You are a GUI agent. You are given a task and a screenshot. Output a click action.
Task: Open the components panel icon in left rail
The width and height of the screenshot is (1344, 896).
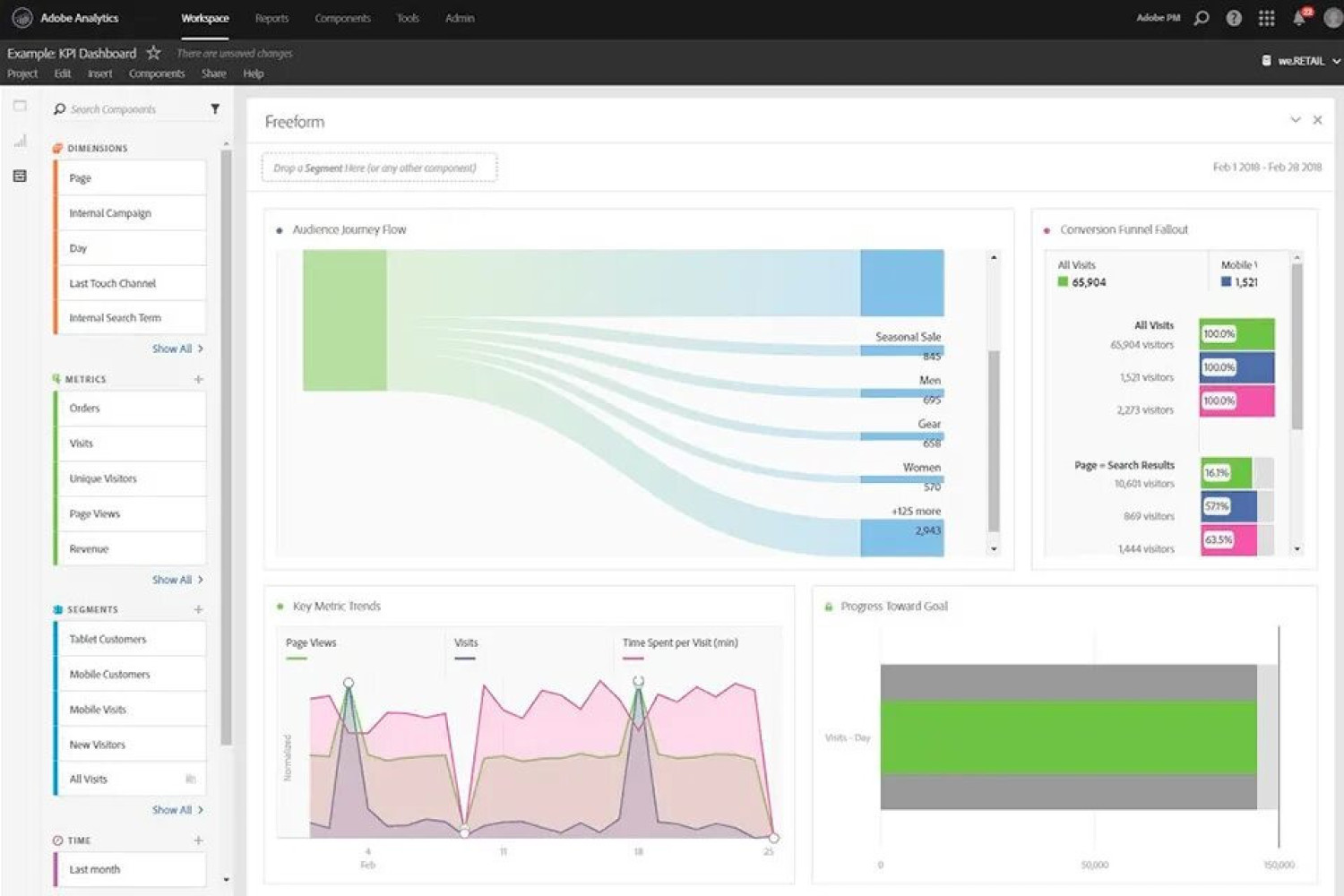point(20,176)
